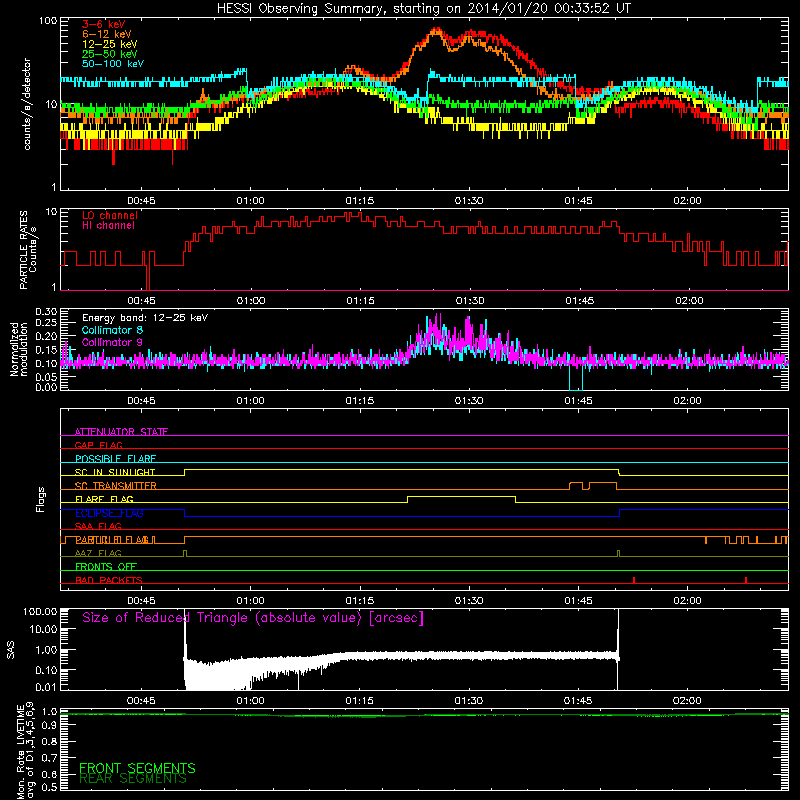Click the counts/s/detector axis label
800x800 pixels.
(x=27, y=104)
